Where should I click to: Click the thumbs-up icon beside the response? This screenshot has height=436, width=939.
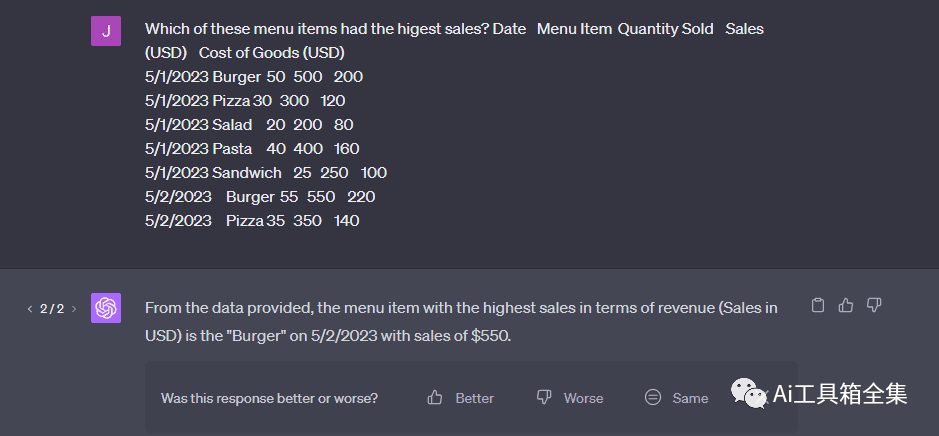point(846,306)
